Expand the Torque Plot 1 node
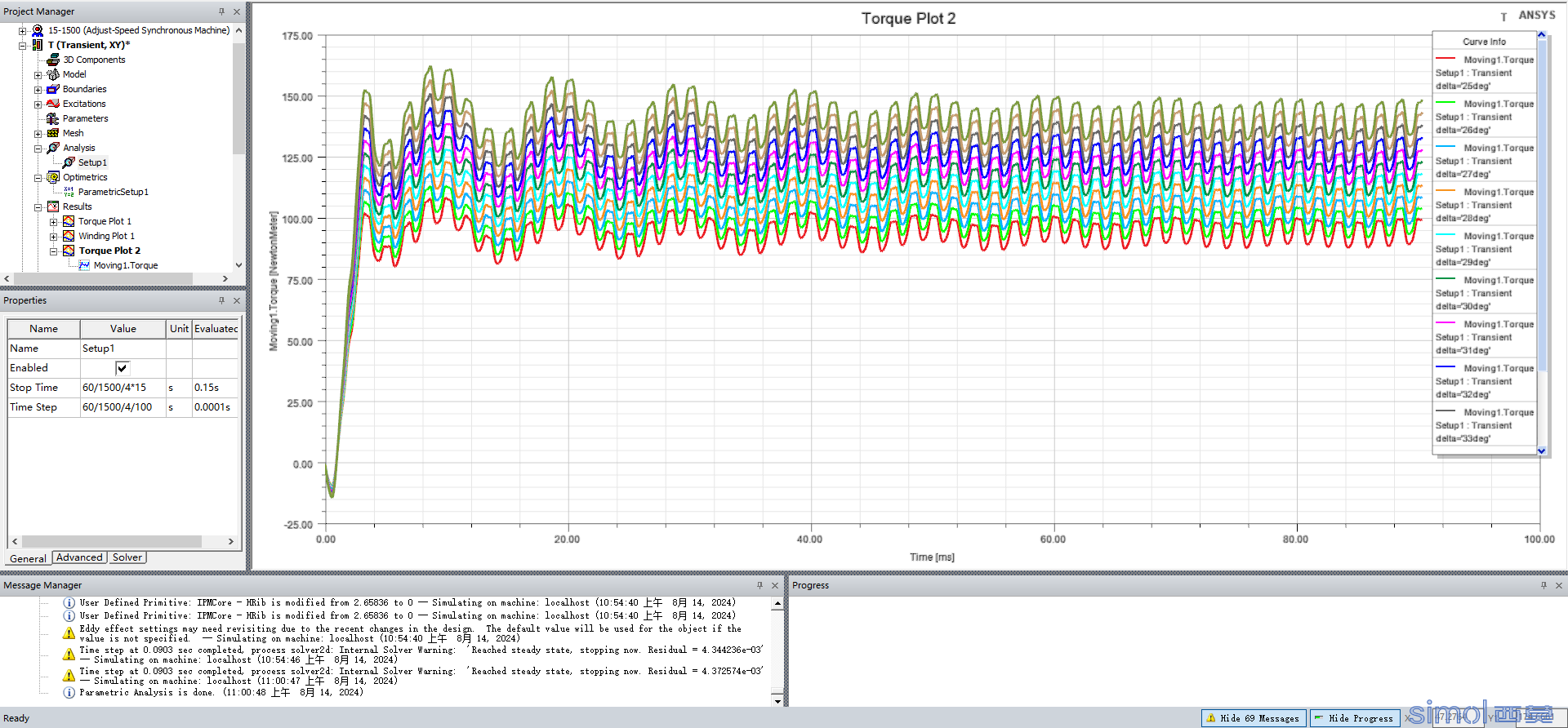Image resolution: width=1568 pixels, height=728 pixels. pos(53,221)
